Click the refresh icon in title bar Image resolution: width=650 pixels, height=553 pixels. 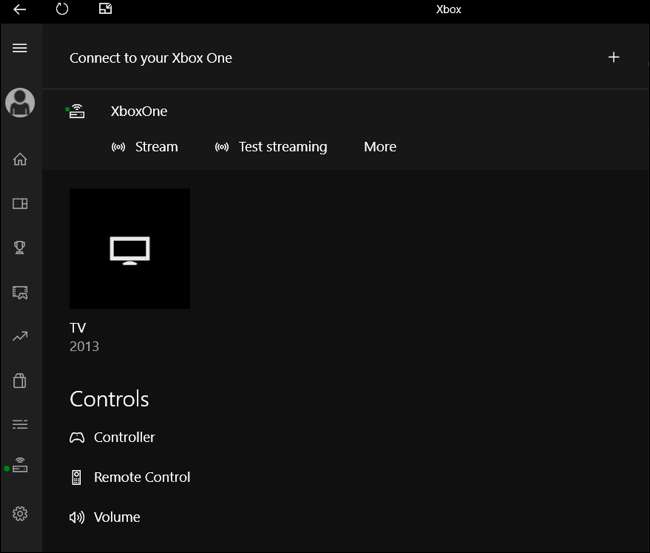(62, 10)
